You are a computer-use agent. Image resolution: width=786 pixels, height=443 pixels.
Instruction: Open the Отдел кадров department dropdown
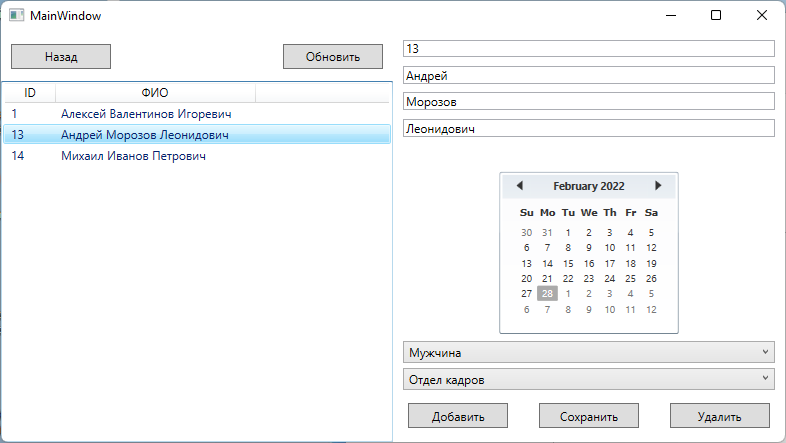(589, 379)
